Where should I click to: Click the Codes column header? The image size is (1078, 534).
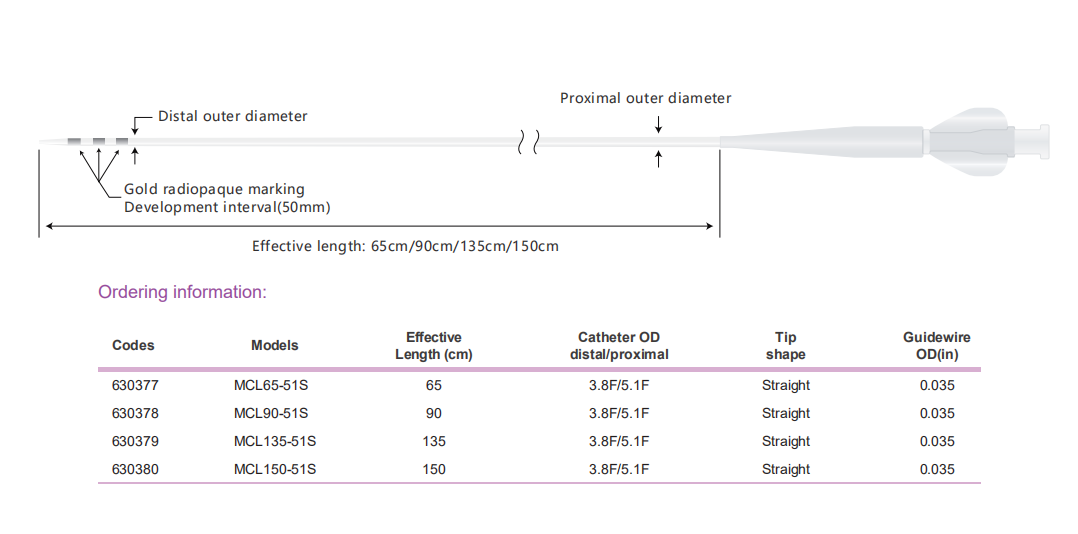pyautogui.click(x=133, y=345)
